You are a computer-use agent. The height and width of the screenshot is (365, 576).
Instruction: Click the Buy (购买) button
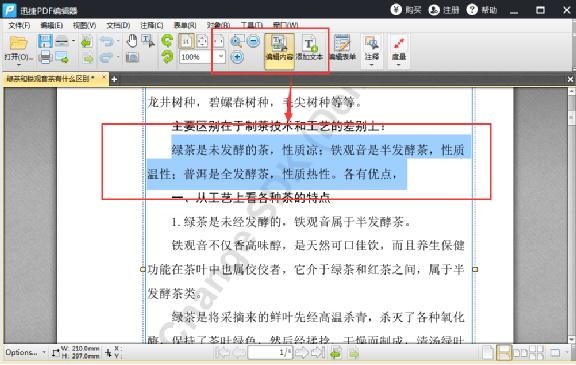tap(406, 10)
